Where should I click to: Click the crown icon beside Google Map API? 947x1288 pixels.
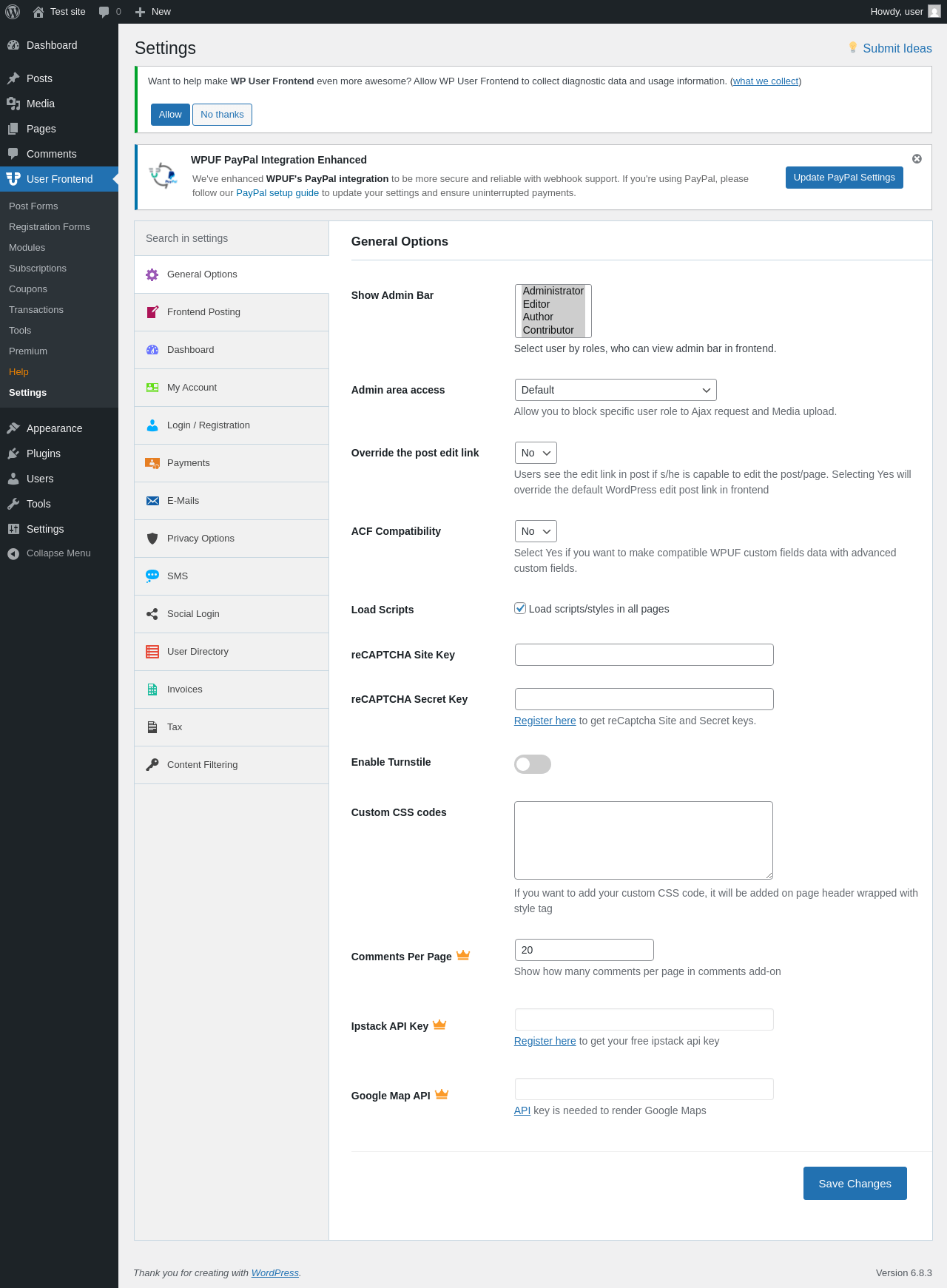click(x=442, y=1094)
